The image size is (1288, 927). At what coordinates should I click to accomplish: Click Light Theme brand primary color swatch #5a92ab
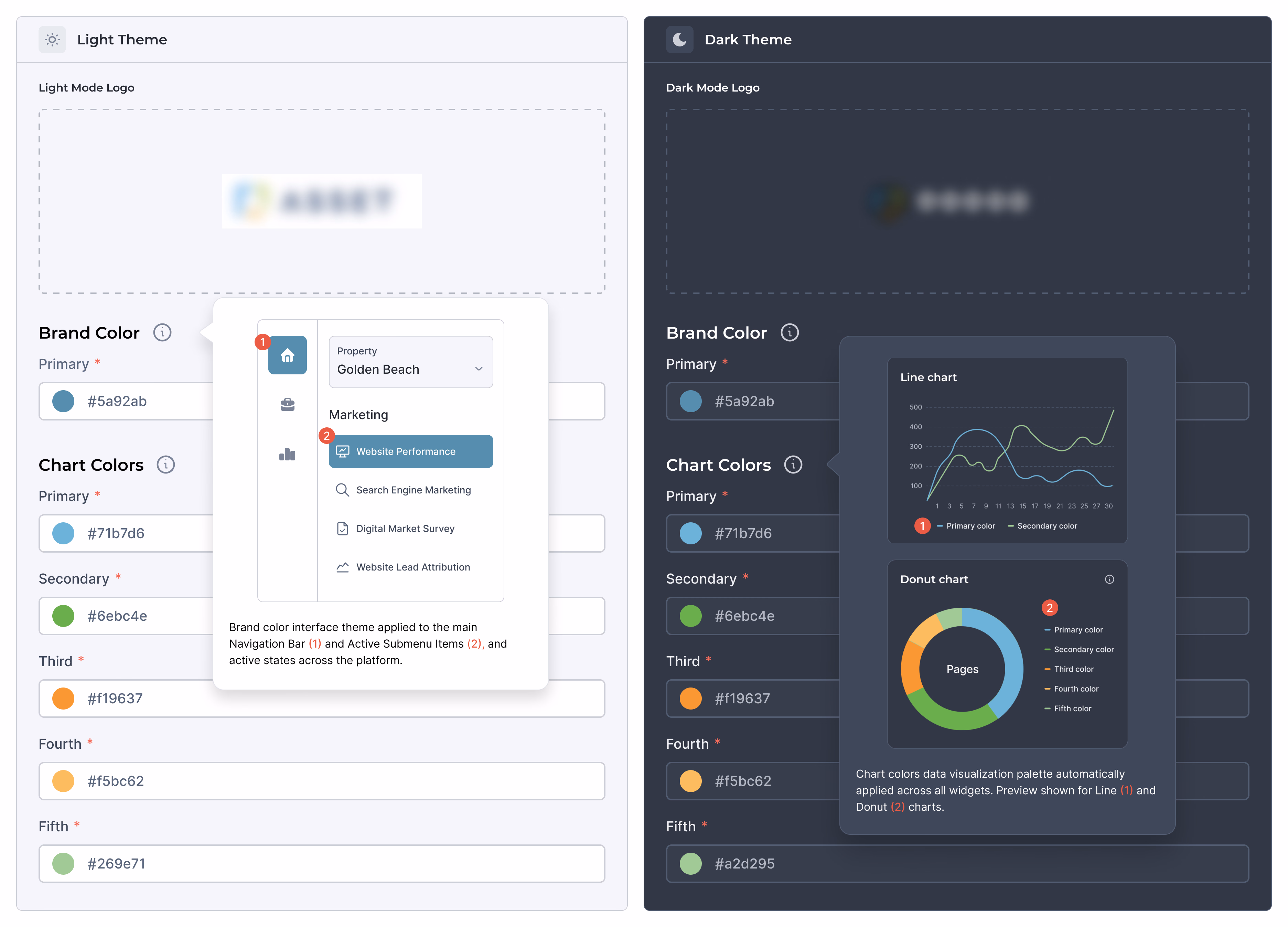[x=63, y=401]
